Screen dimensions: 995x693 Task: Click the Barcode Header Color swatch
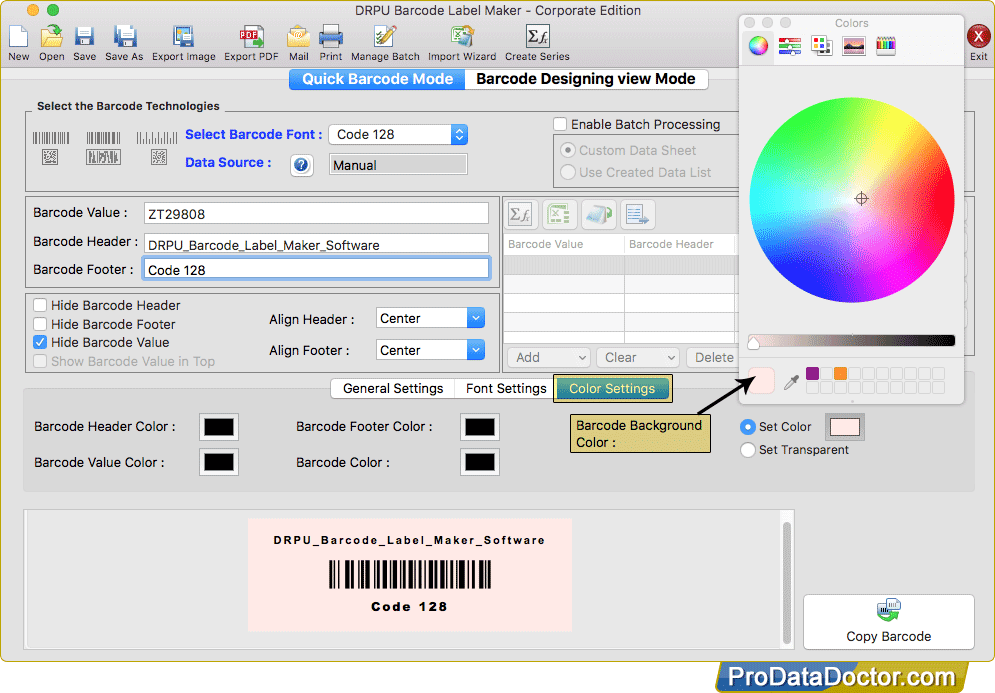pos(219,427)
